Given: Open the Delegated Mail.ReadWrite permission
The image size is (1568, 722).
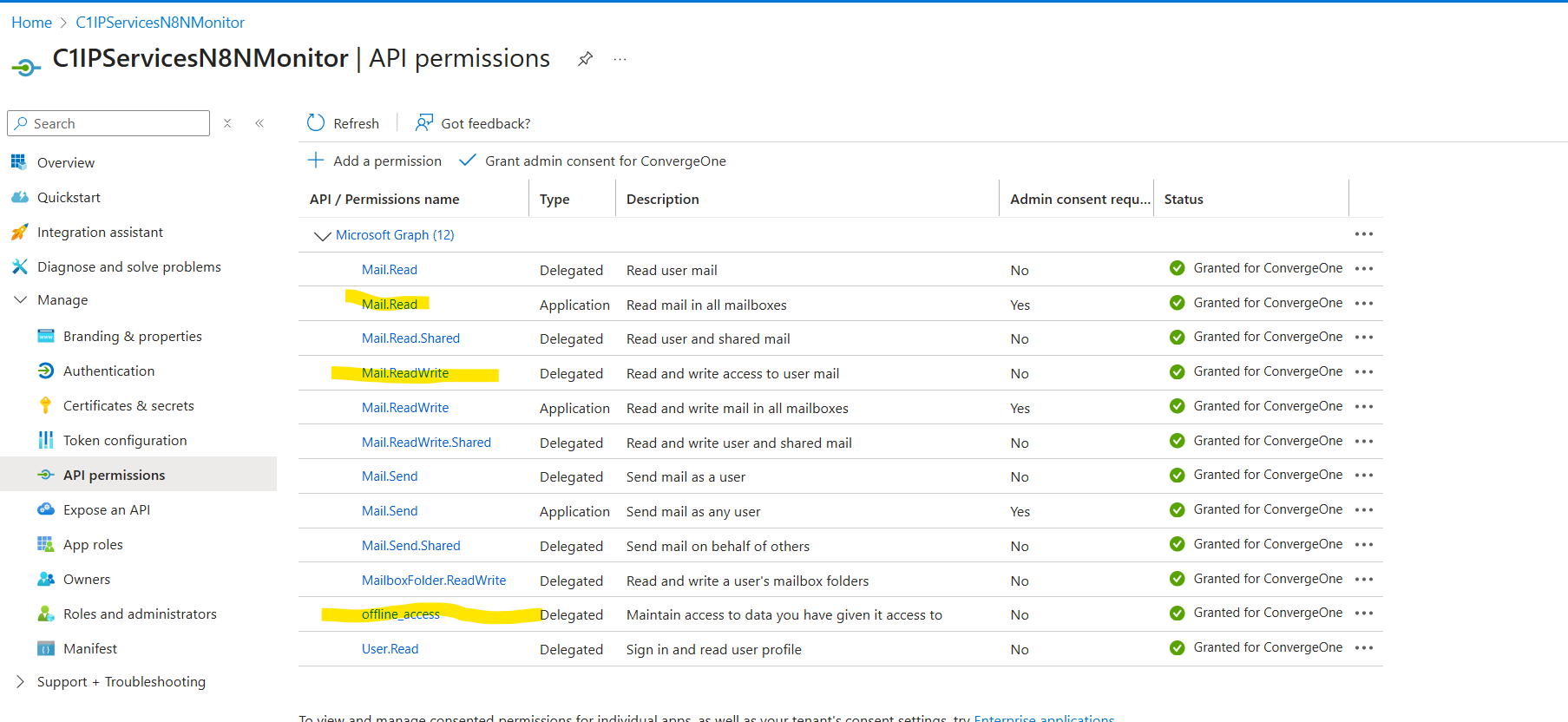Looking at the screenshot, I should click(405, 373).
